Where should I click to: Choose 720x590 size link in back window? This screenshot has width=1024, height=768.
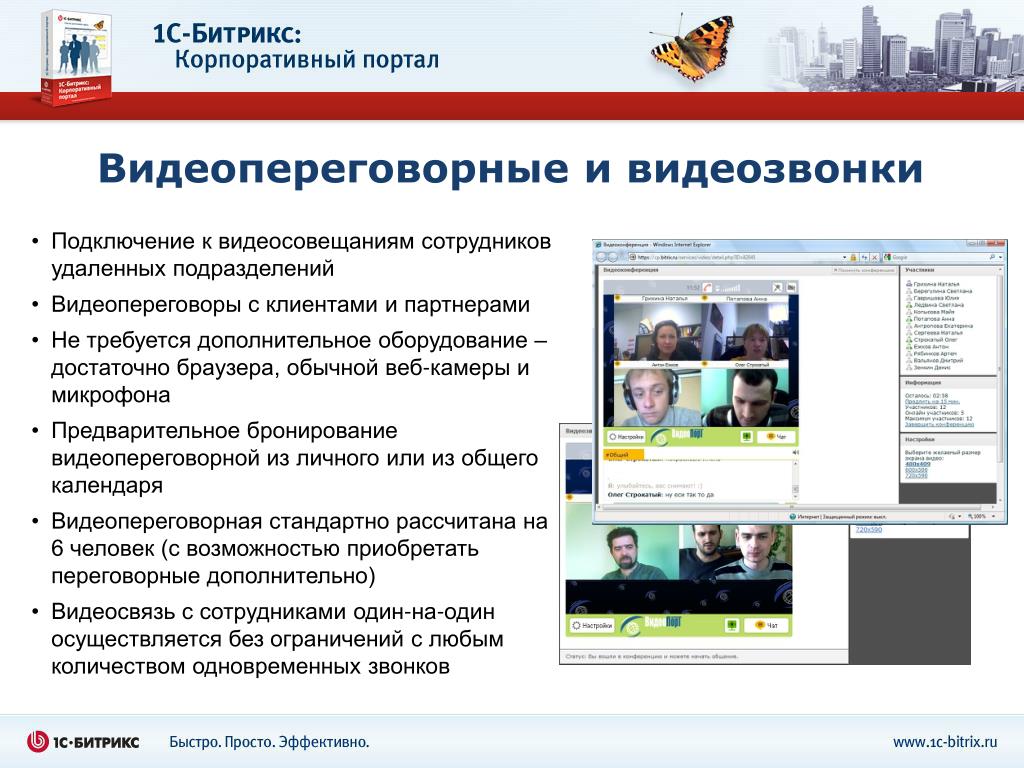point(869,529)
